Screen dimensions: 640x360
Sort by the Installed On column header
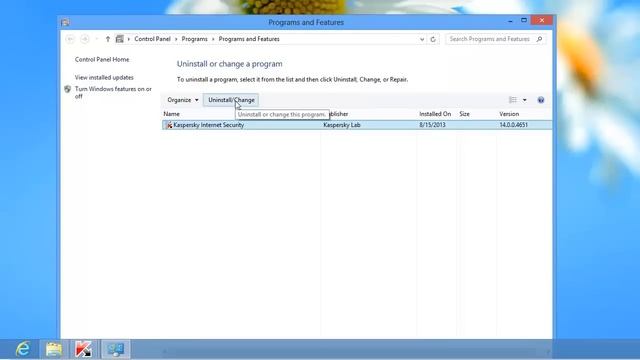(x=435, y=114)
